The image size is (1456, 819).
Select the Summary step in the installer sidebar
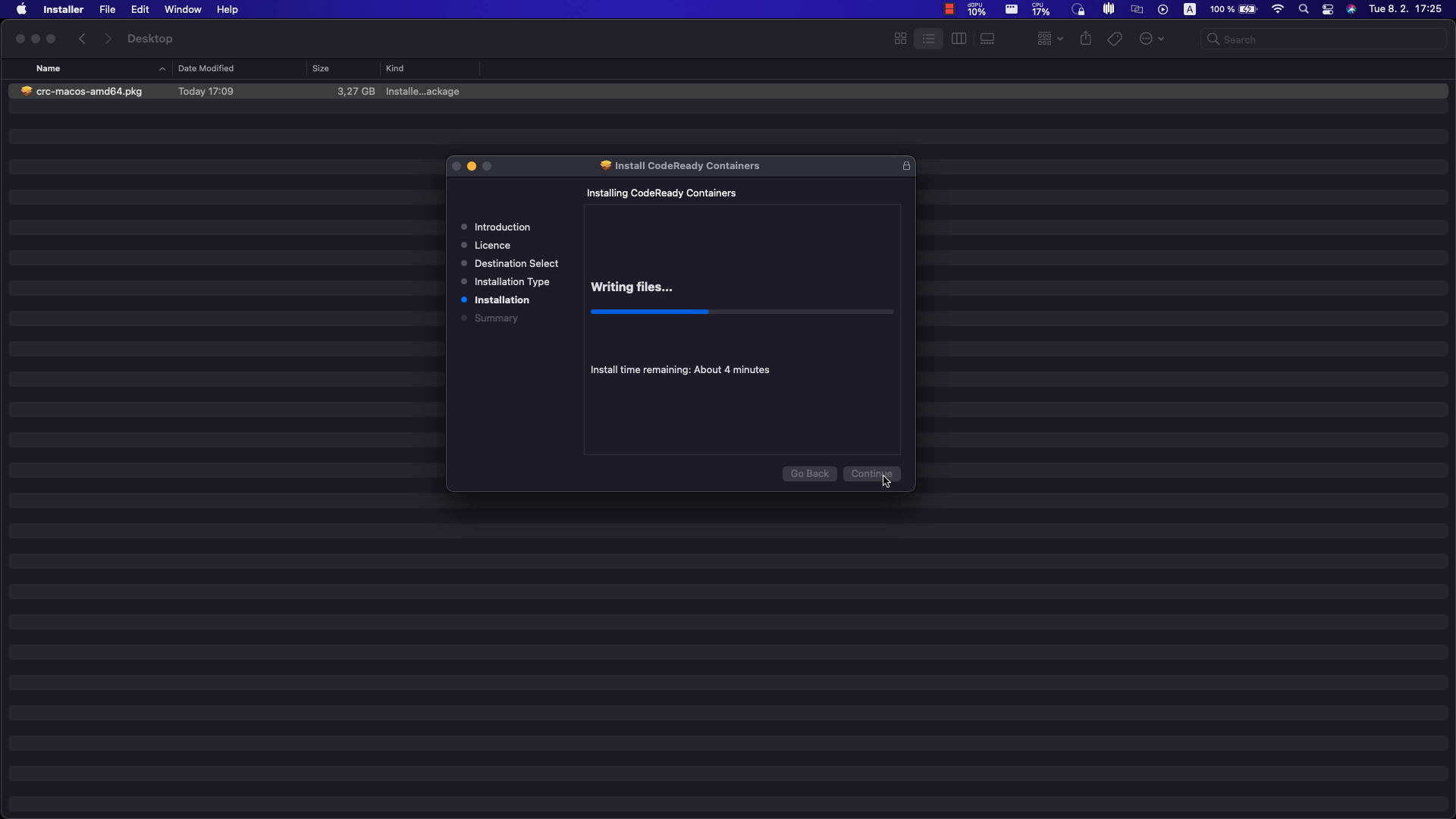(x=496, y=318)
